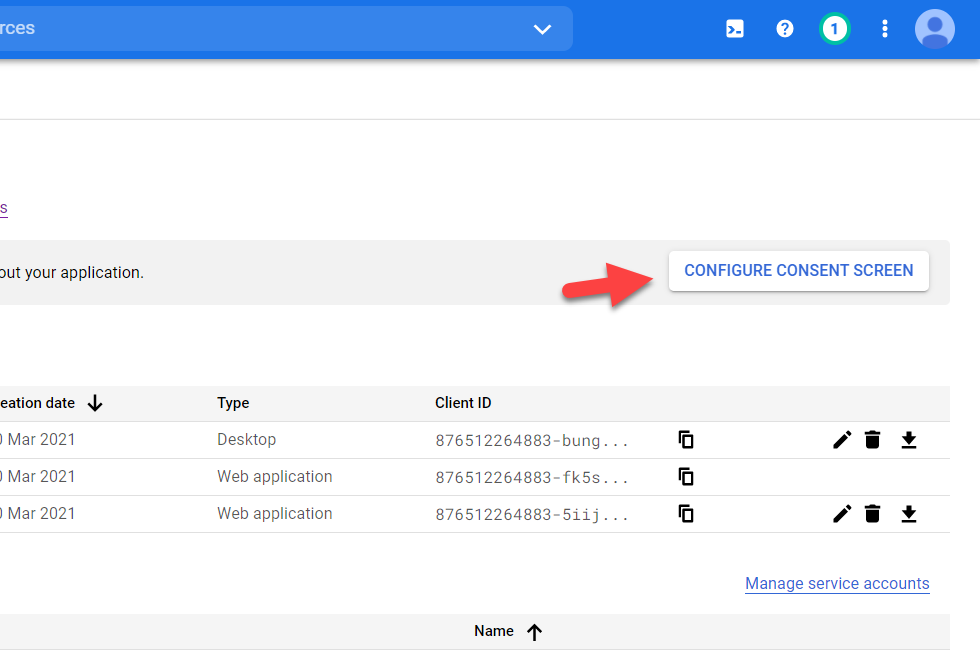Click Configure Consent Screen button

click(798, 271)
